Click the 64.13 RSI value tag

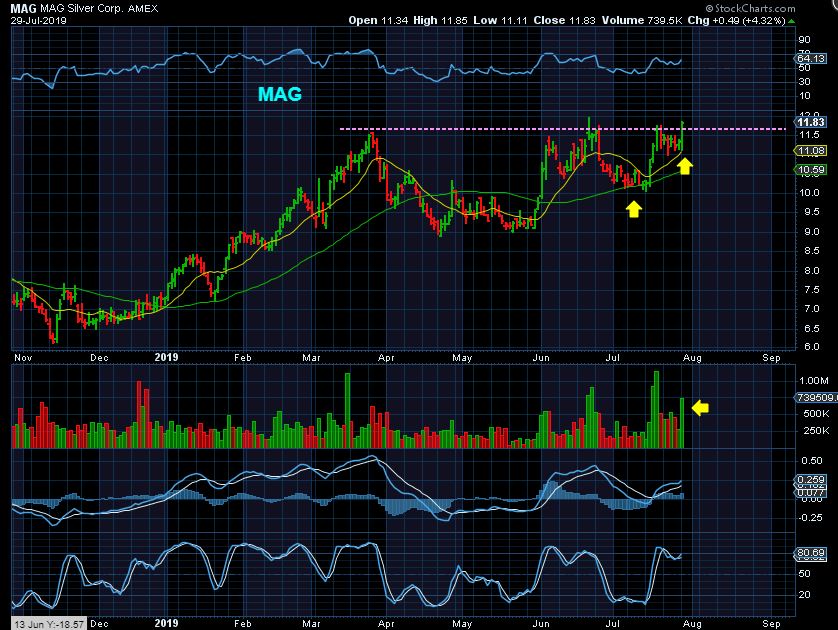808,59
